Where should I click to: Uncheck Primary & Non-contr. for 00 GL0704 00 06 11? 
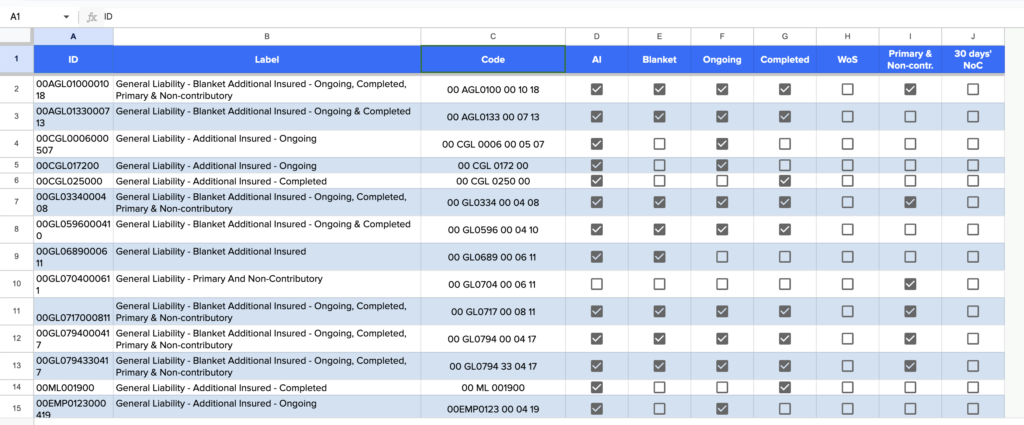click(x=910, y=284)
